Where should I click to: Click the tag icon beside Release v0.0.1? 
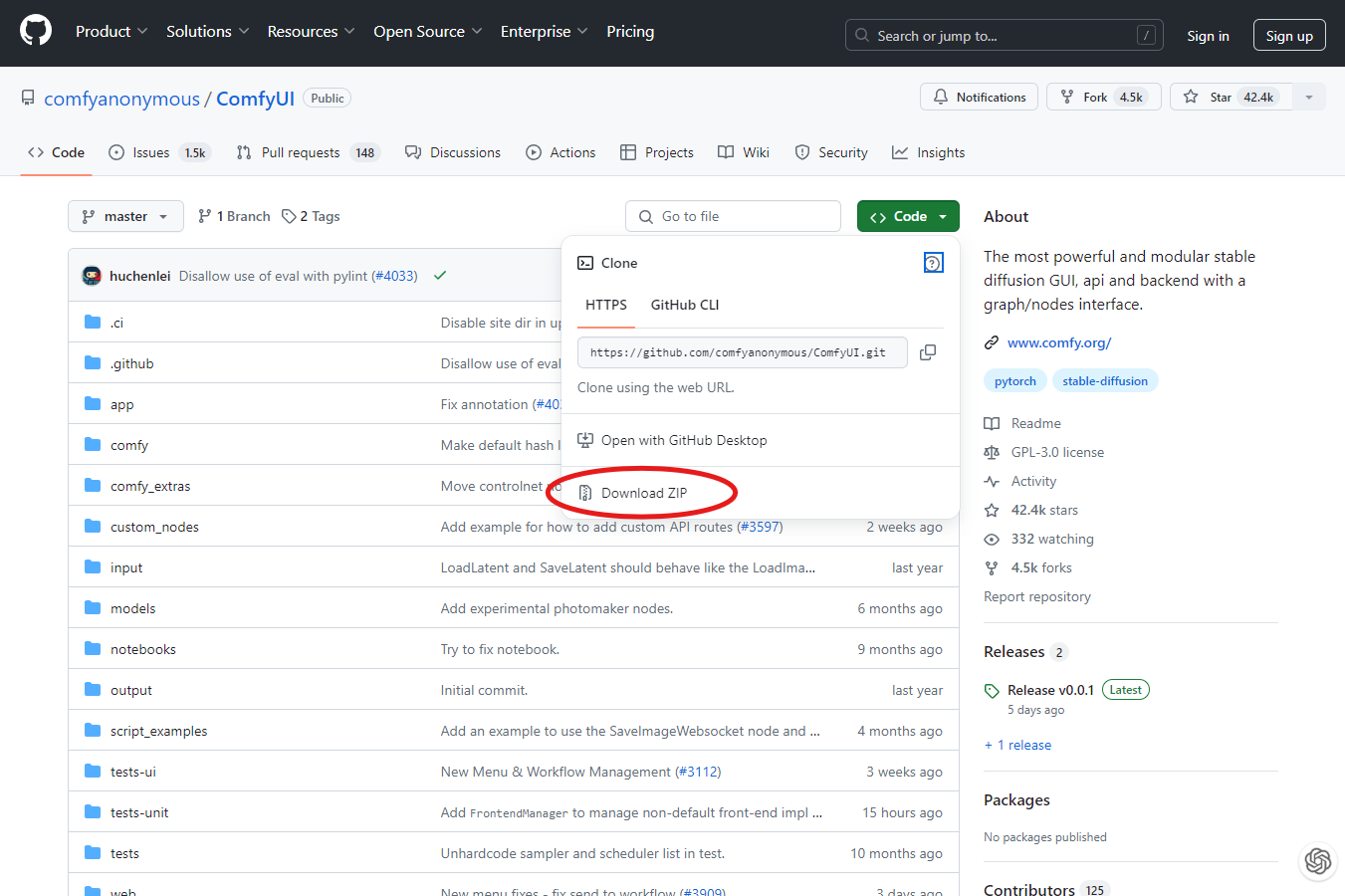pos(992,691)
